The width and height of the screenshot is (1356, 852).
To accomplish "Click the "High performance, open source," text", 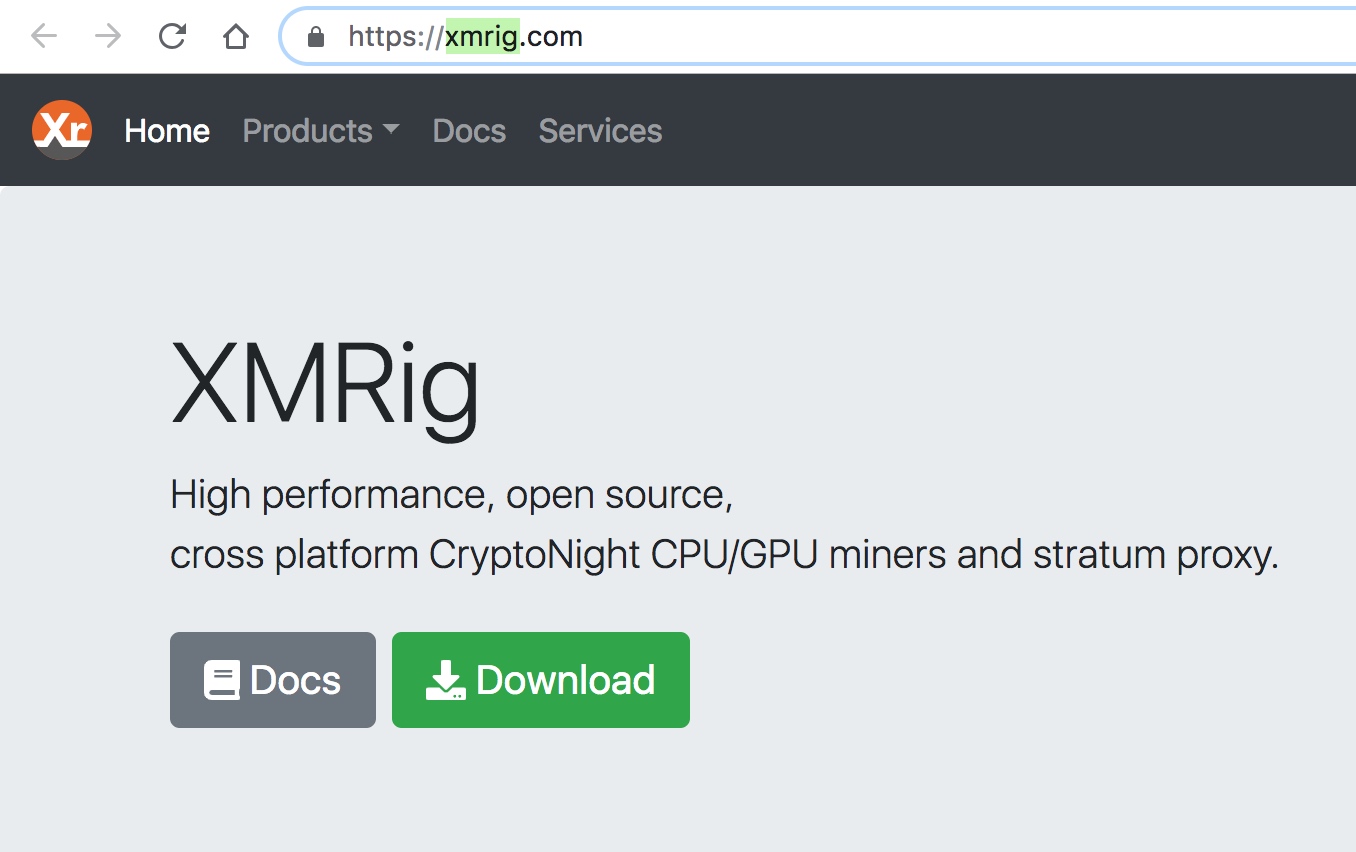I will pyautogui.click(x=452, y=495).
